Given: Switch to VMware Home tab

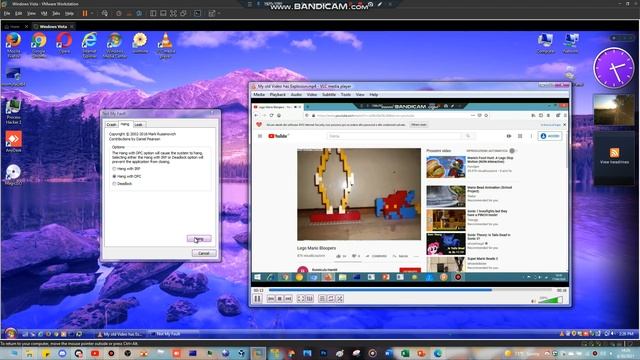Looking at the screenshot, I should [x=15, y=27].
